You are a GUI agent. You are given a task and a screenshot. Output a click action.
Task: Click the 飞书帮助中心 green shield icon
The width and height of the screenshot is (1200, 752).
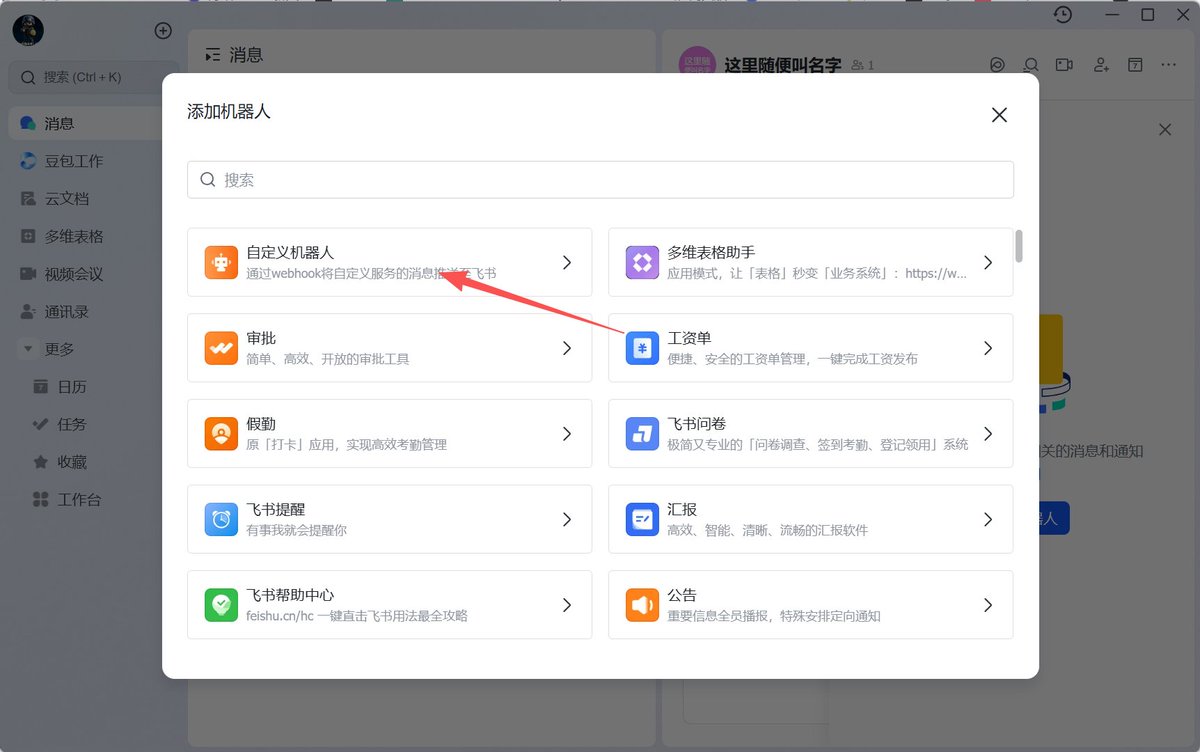(221, 605)
